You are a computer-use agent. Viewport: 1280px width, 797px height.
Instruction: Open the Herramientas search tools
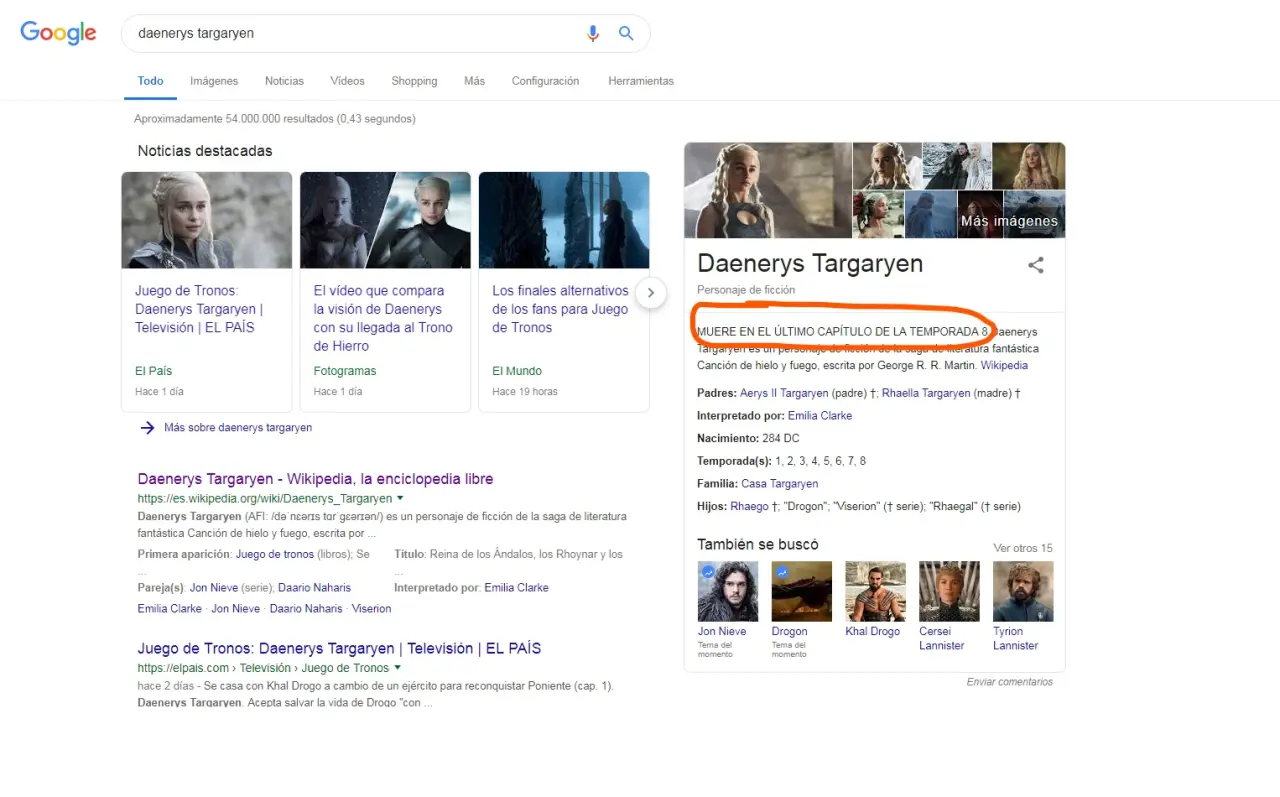coord(640,81)
